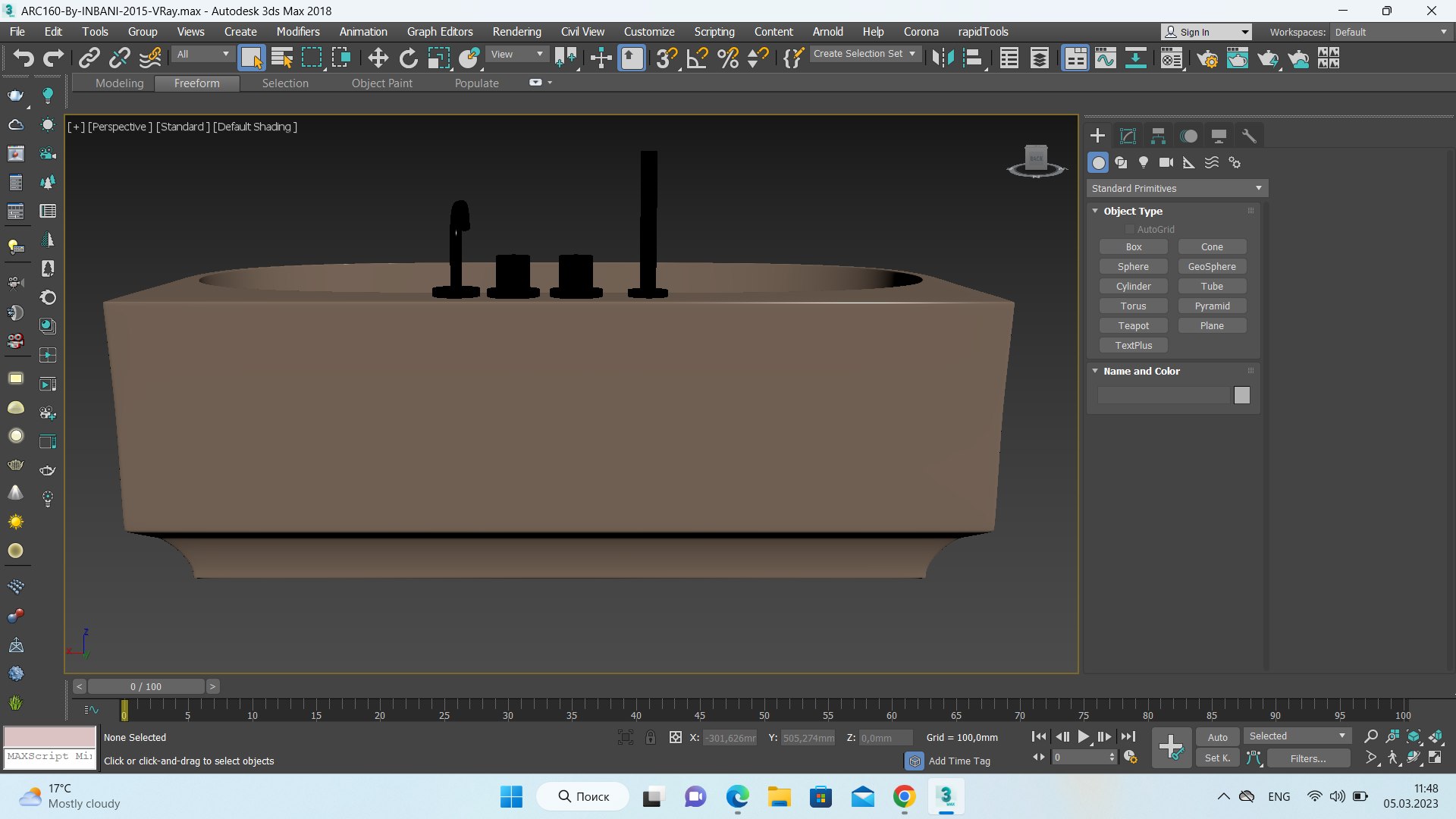
Task: Click the Redo arrow icon
Action: pos(53,58)
